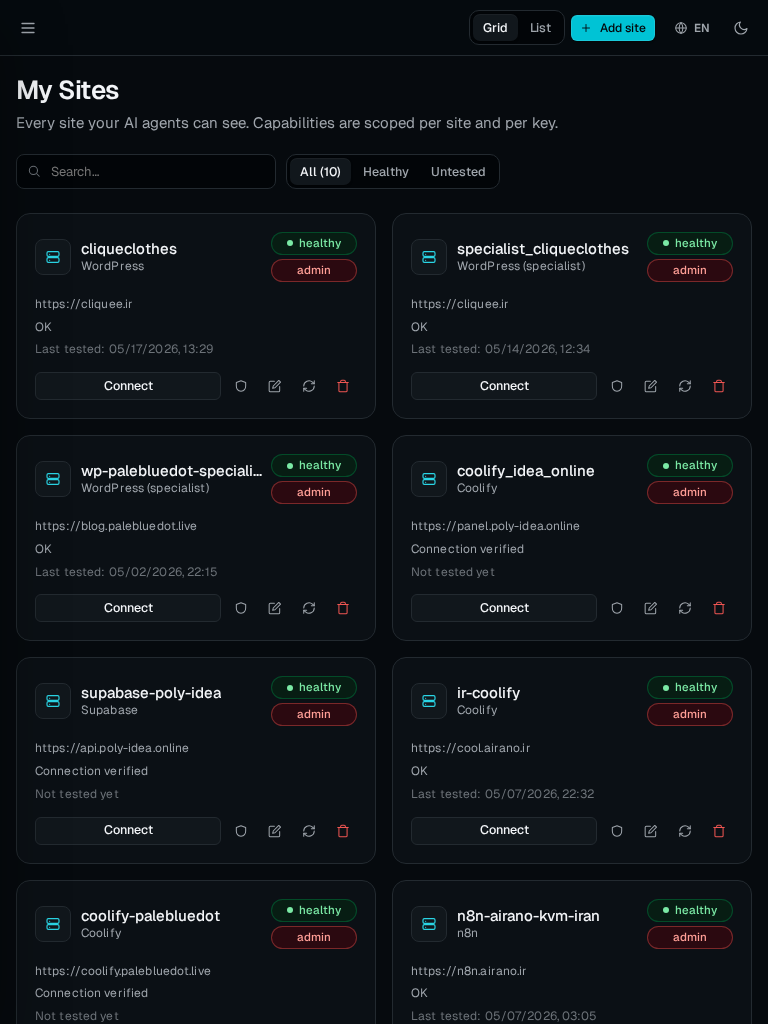
Task: Focus the Search sites input field
Action: (x=146, y=172)
